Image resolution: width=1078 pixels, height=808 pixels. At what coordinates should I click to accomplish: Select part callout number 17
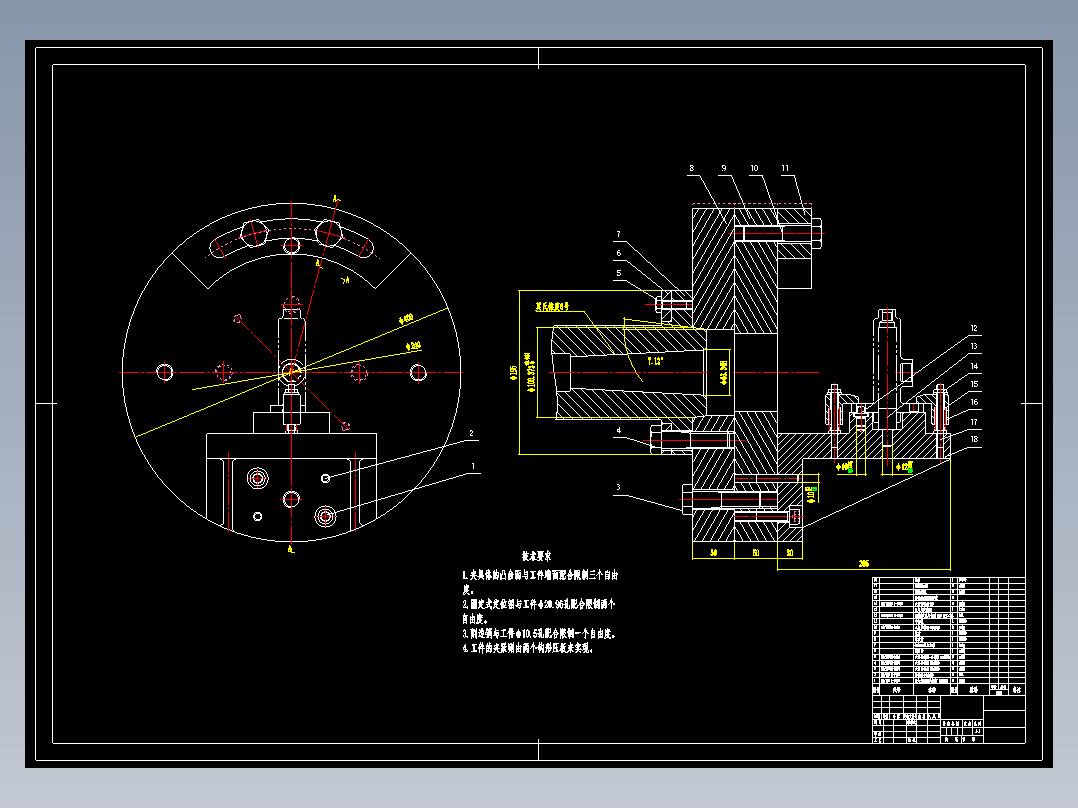(x=974, y=422)
